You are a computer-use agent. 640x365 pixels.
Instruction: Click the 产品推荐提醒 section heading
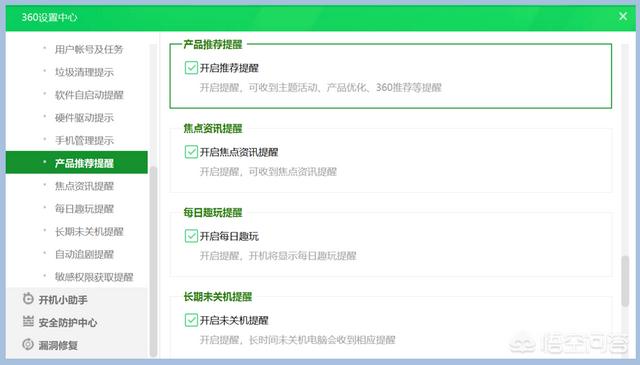click(x=213, y=44)
